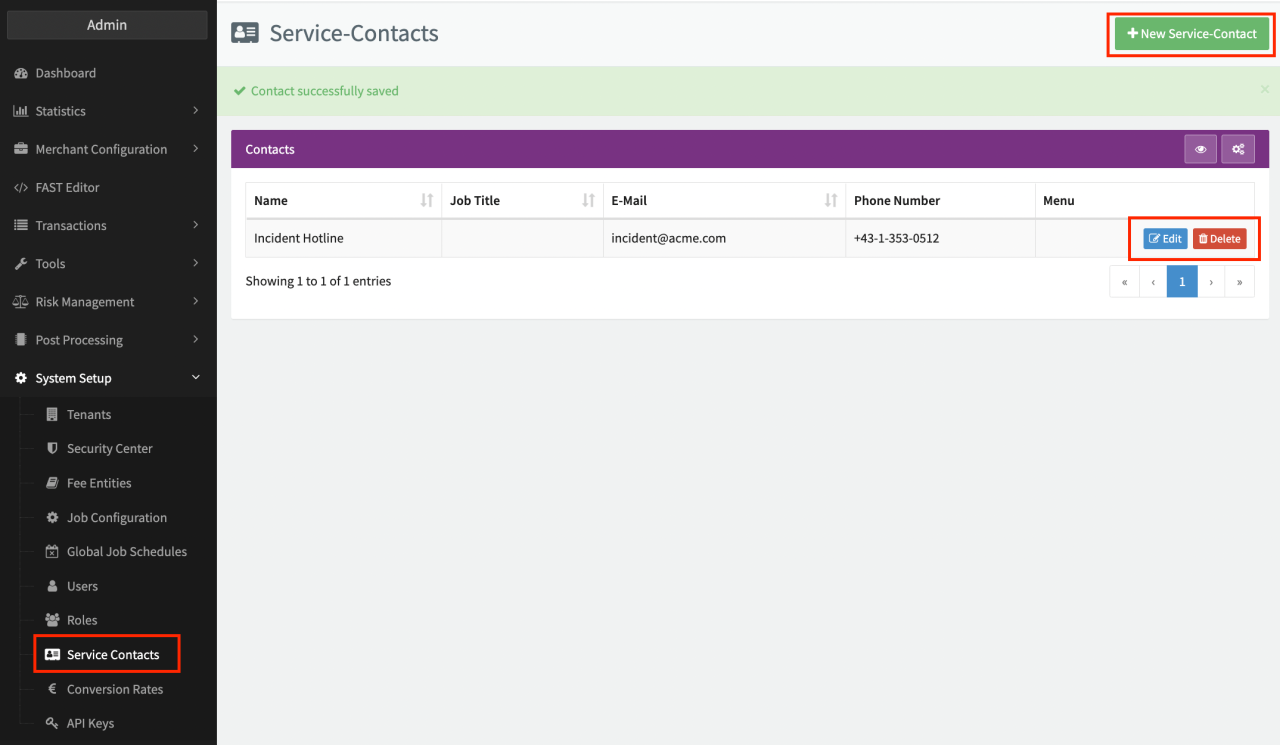This screenshot has width=1280, height=745.
Task: Sort contacts by Name column arrows
Action: coord(427,201)
